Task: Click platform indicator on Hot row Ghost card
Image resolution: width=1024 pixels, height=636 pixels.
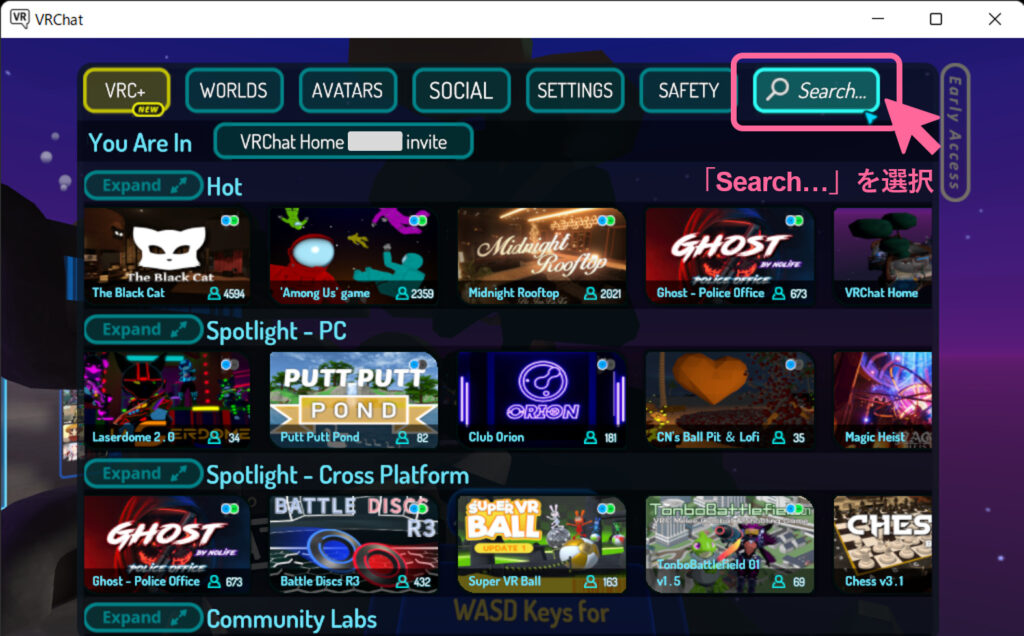Action: pos(794,221)
